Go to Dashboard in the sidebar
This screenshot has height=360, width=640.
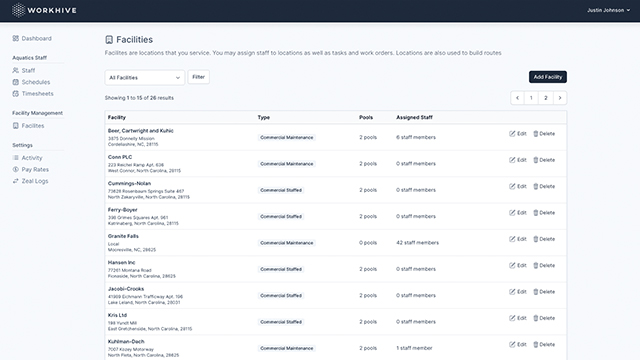pyautogui.click(x=32, y=38)
